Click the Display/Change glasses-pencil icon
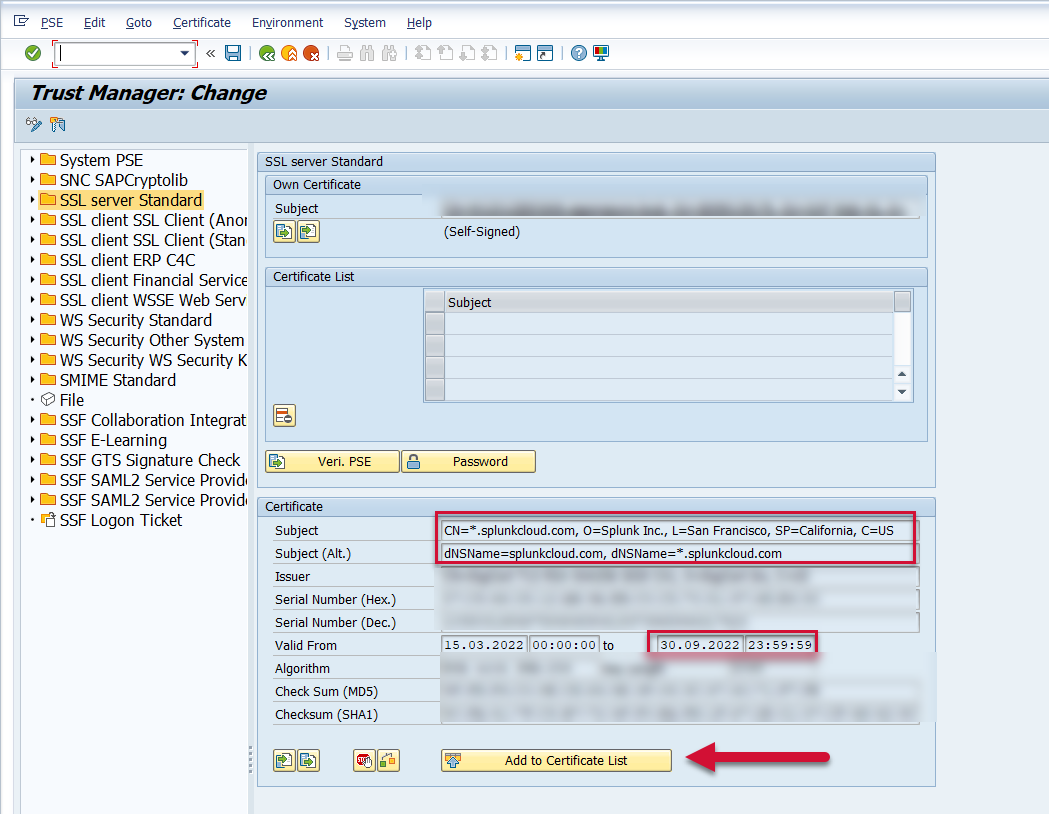Image resolution: width=1049 pixels, height=814 pixels. [x=34, y=124]
